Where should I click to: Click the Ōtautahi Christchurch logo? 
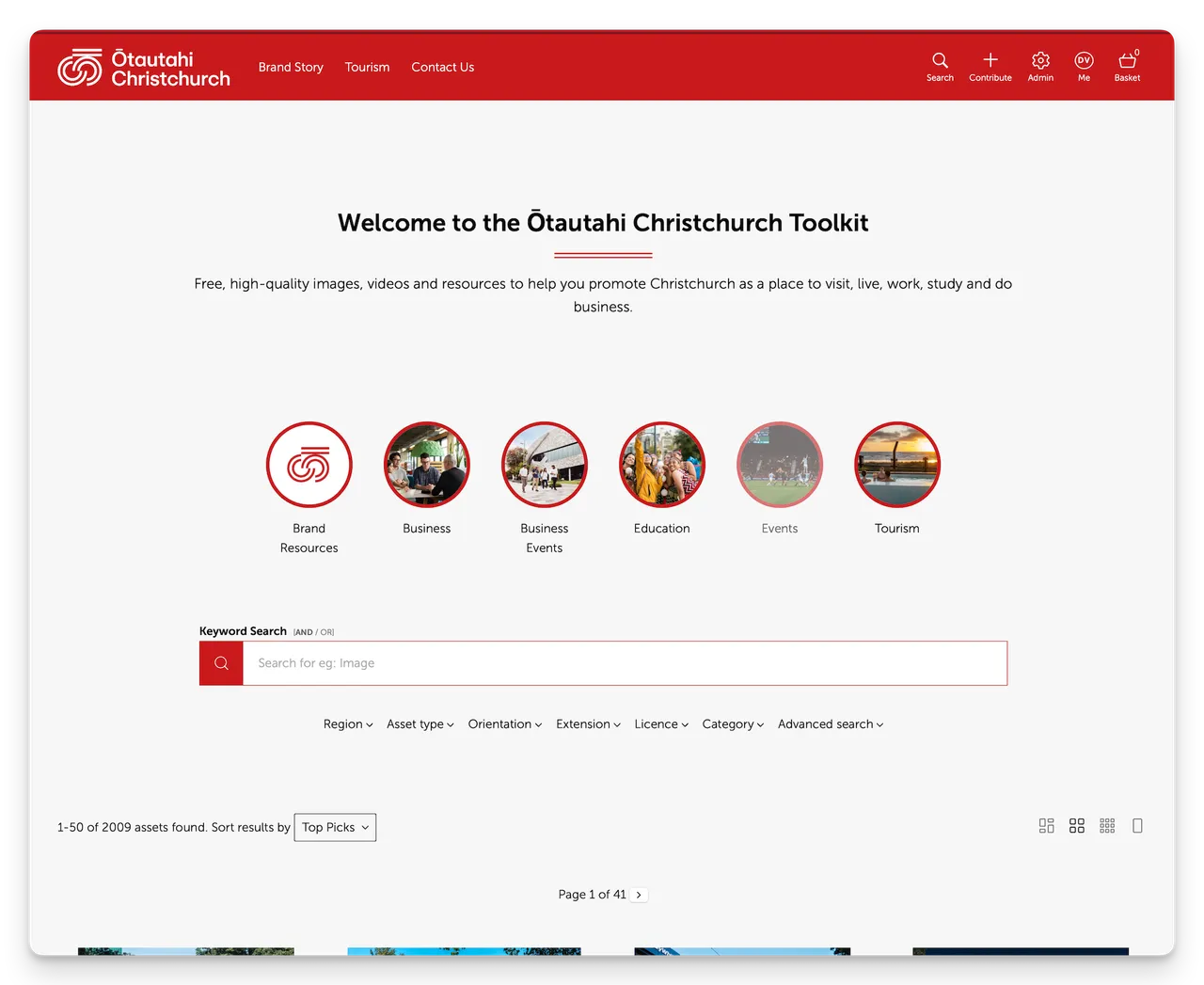(144, 68)
